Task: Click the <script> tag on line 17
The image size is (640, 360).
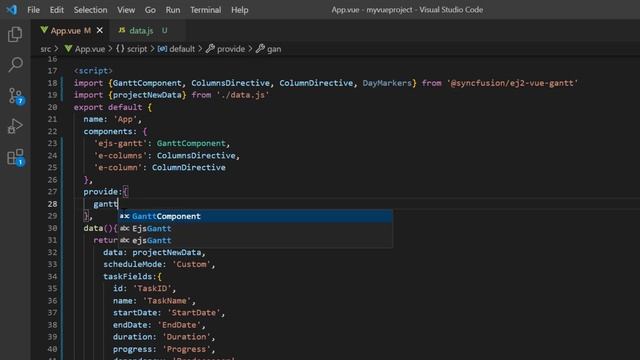Action: coord(93,71)
